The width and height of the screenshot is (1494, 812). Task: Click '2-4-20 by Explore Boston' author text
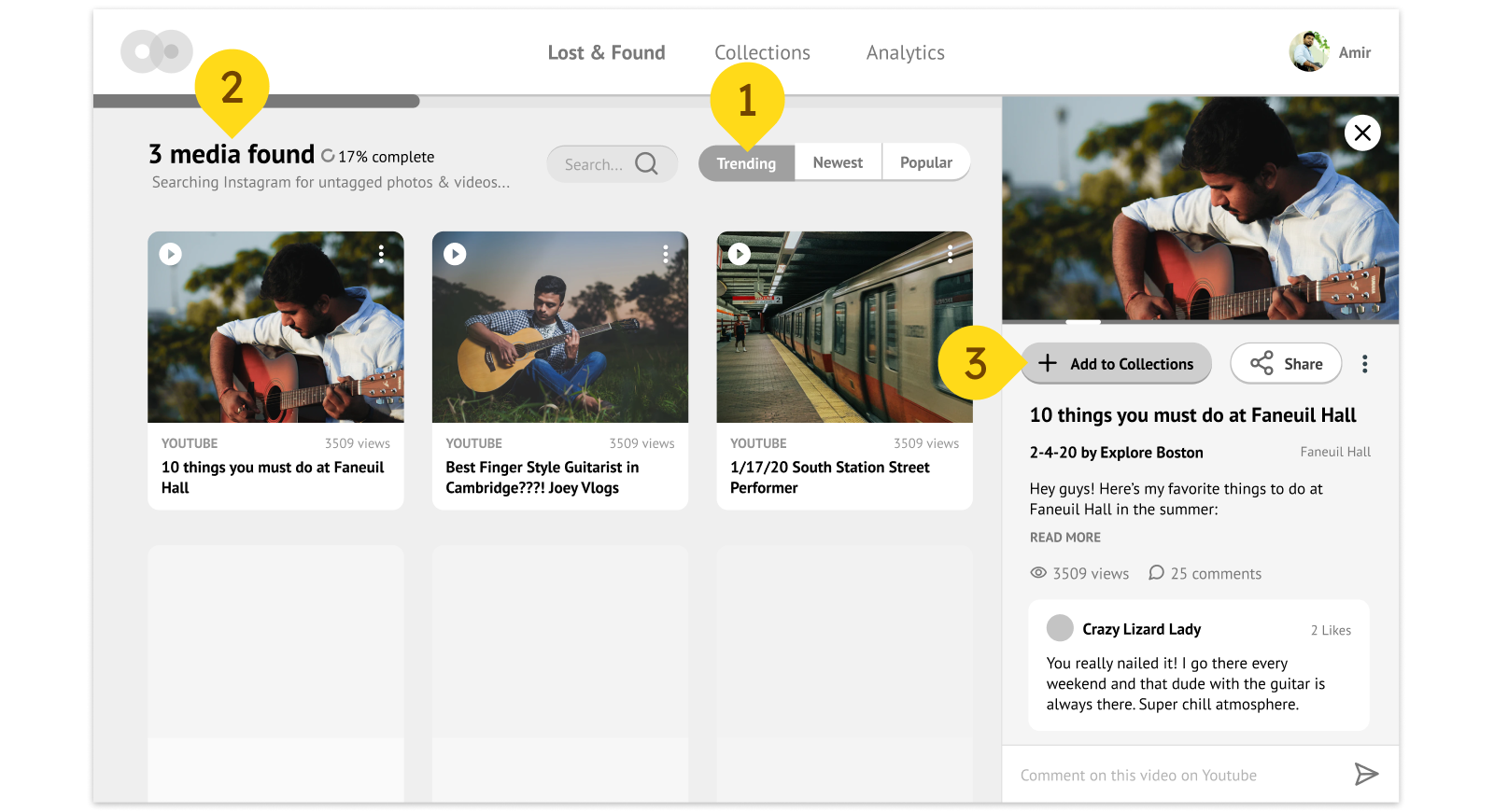tap(1116, 453)
